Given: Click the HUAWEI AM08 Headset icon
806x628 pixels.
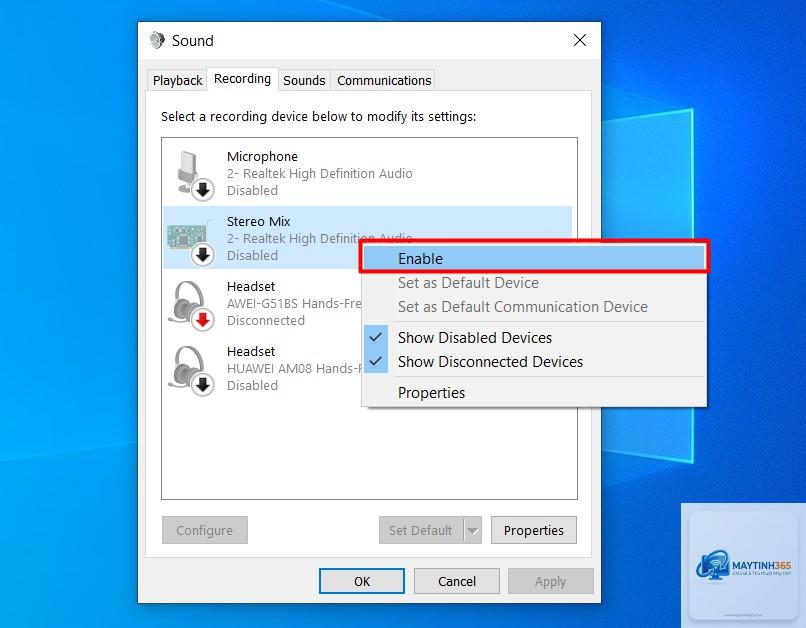Looking at the screenshot, I should 191,370.
